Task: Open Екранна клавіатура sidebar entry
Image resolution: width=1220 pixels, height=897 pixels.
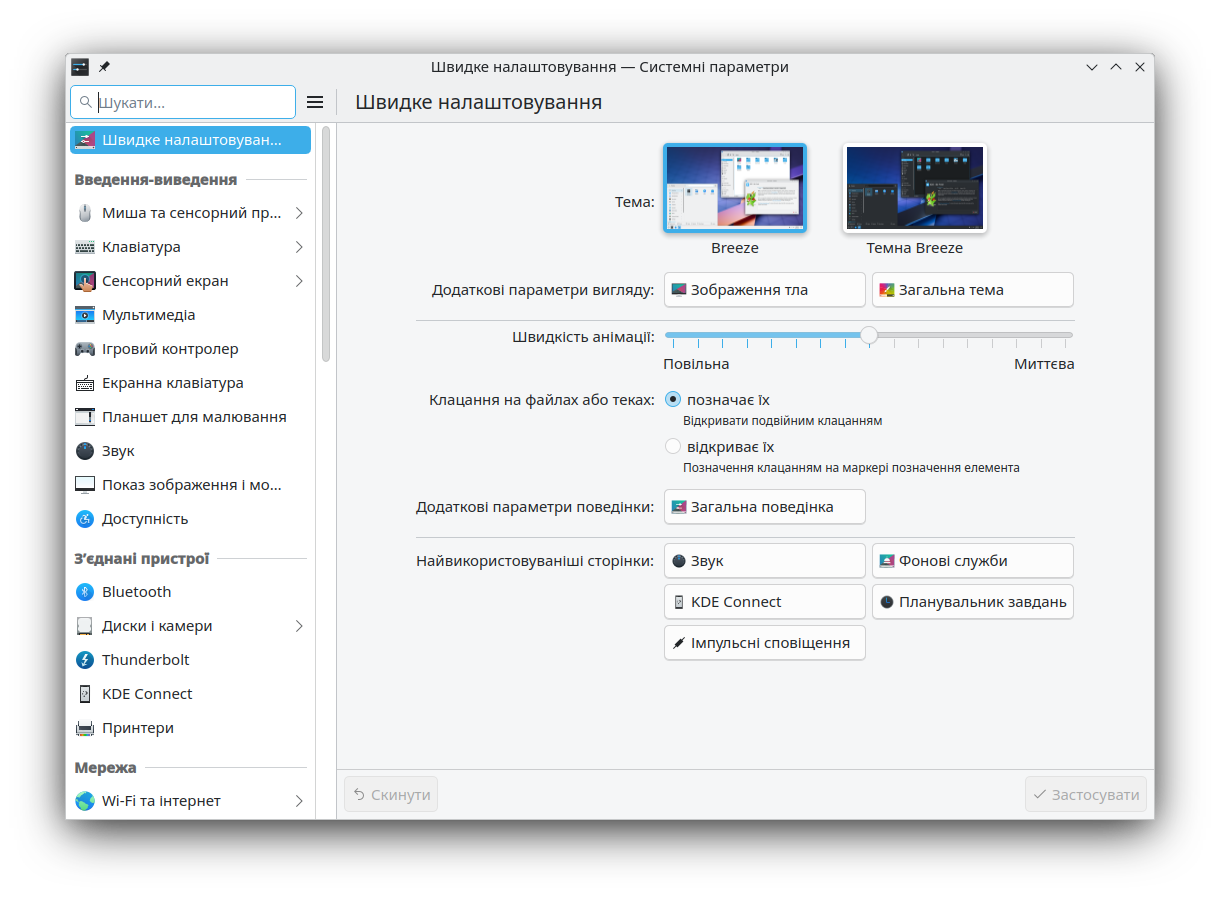Action: tap(172, 383)
